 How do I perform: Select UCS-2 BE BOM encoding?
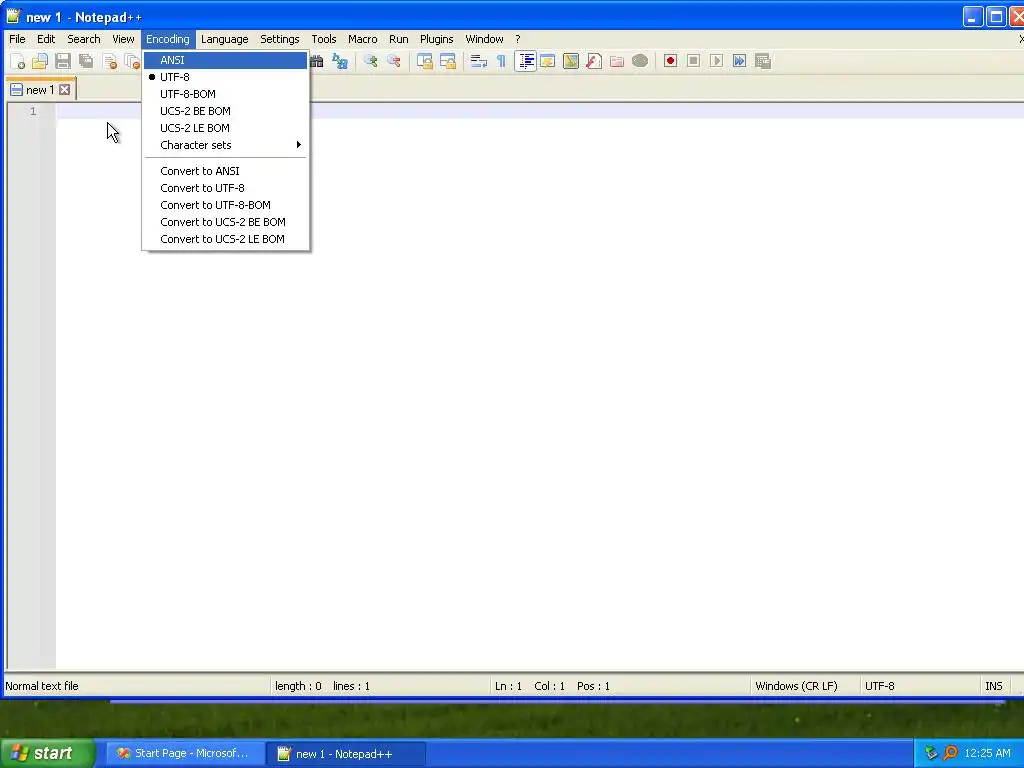point(225,111)
